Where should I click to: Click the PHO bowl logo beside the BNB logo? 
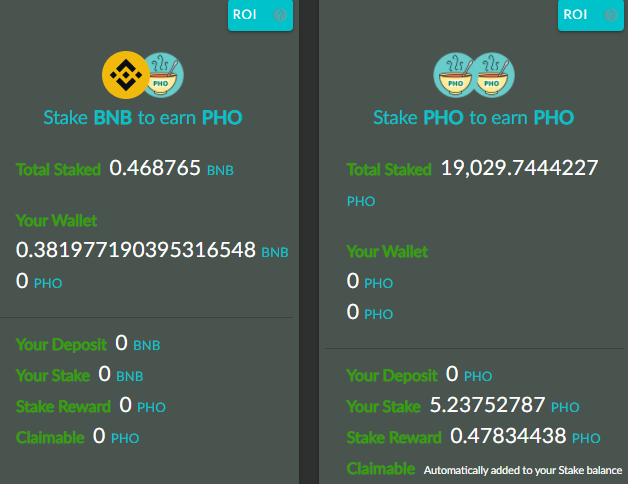pos(165,75)
